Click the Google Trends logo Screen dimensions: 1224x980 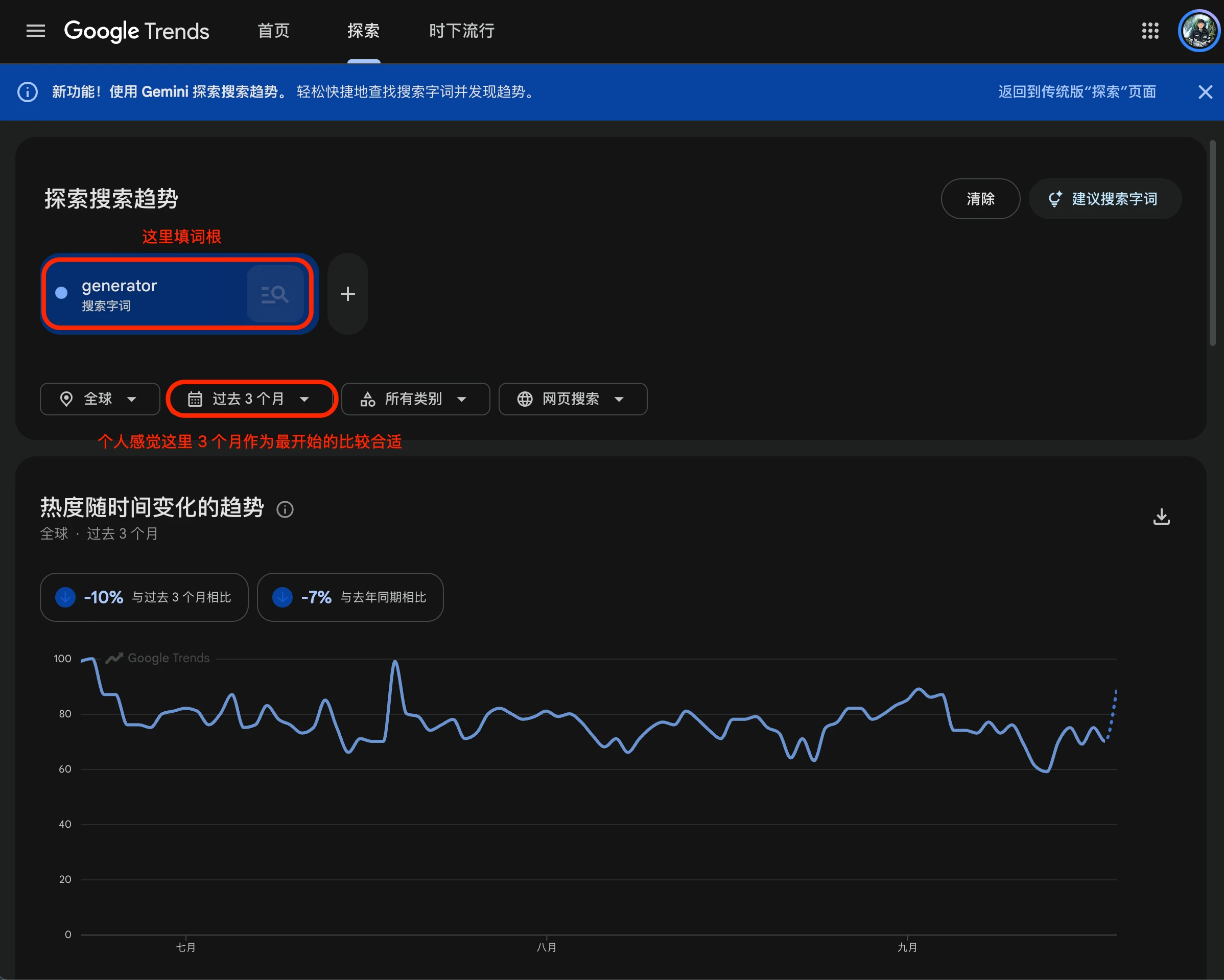click(x=137, y=31)
